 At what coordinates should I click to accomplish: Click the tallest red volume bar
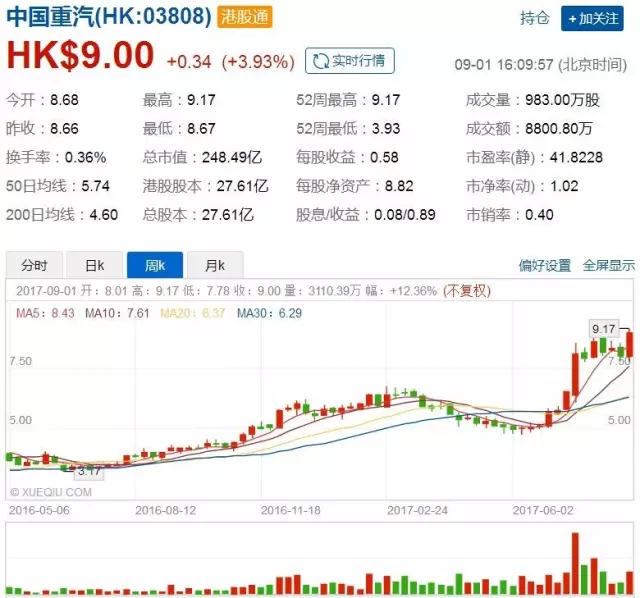point(576,563)
